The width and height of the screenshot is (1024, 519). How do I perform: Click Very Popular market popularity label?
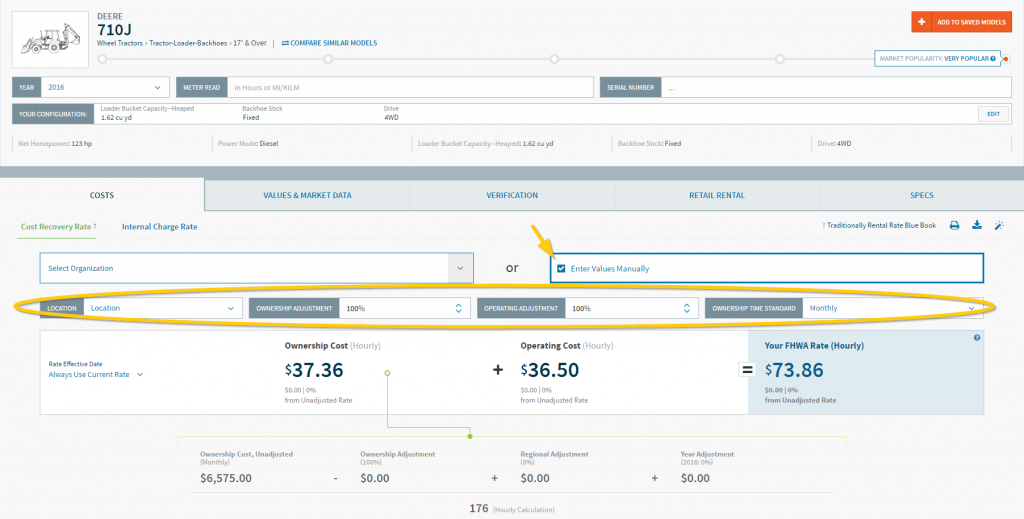tap(967, 59)
